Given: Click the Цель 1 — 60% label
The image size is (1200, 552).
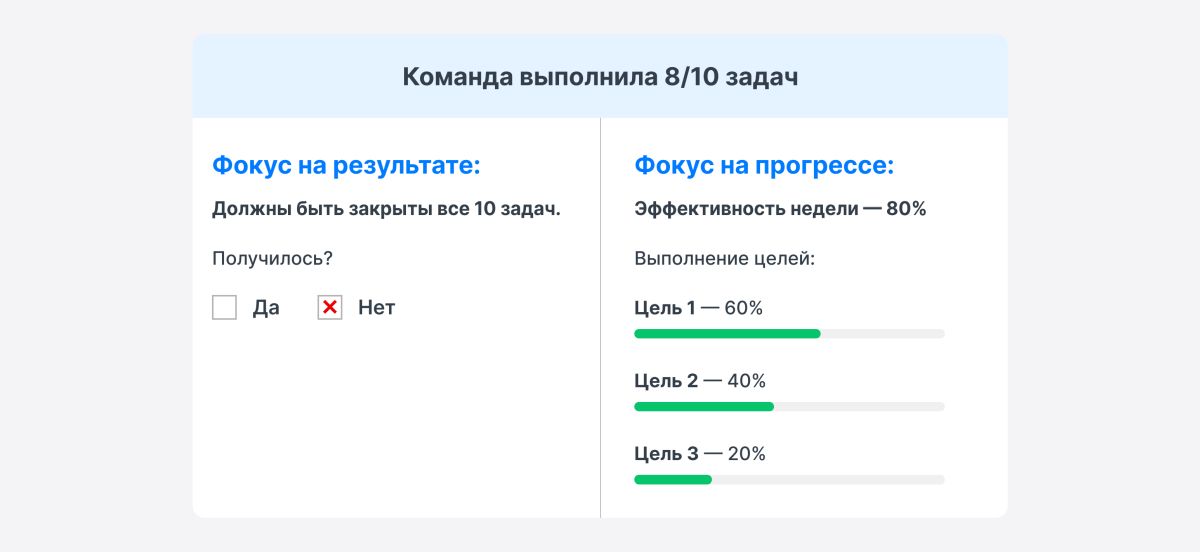Looking at the screenshot, I should tap(698, 308).
